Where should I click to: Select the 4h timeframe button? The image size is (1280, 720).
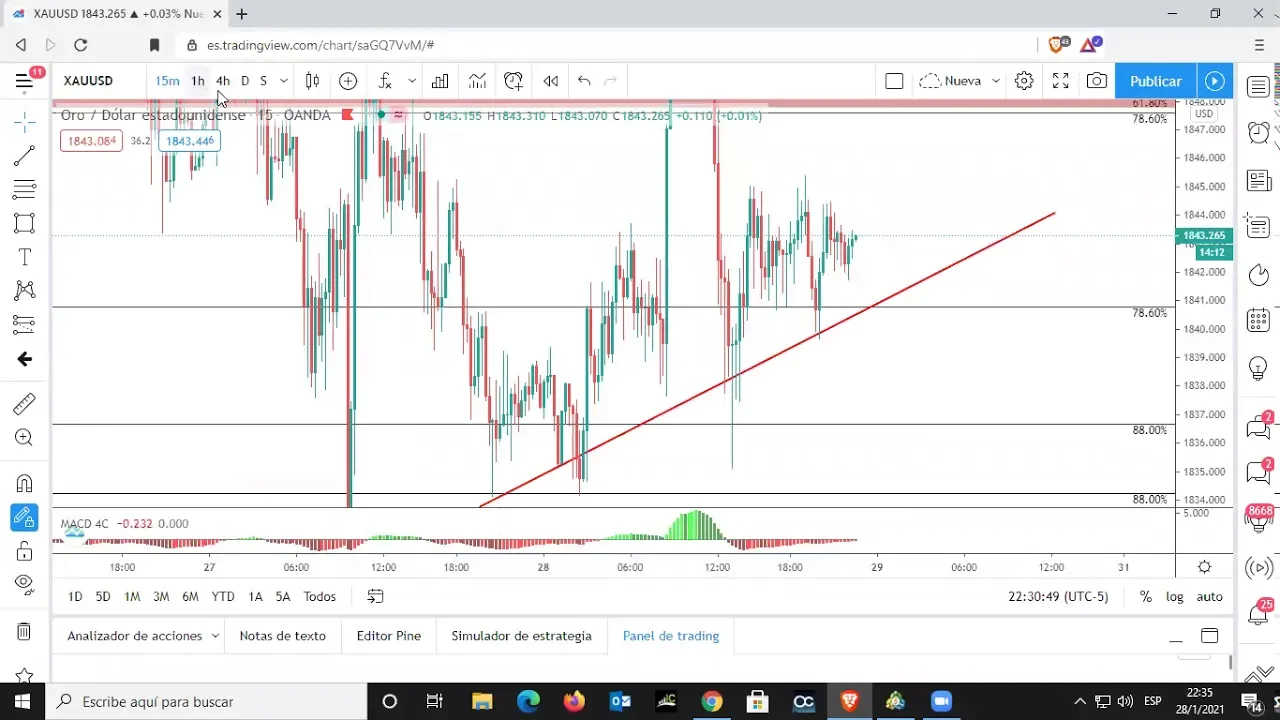(223, 81)
